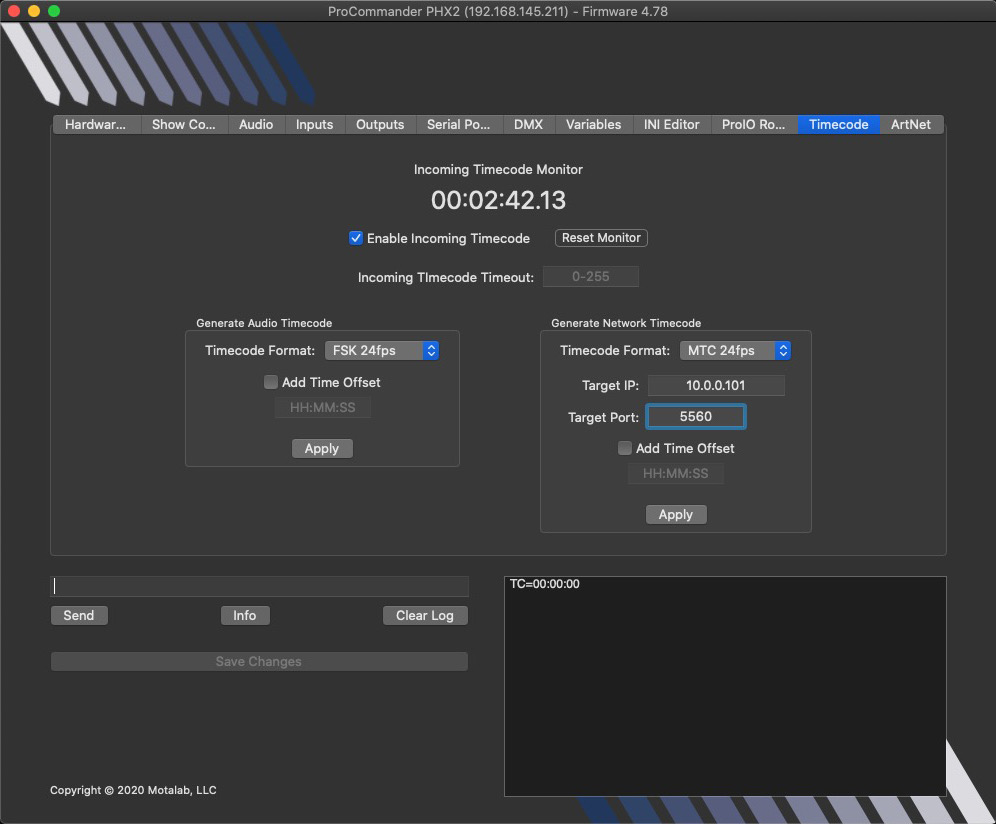The image size is (996, 824).
Task: Clear the log output
Action: coord(425,616)
